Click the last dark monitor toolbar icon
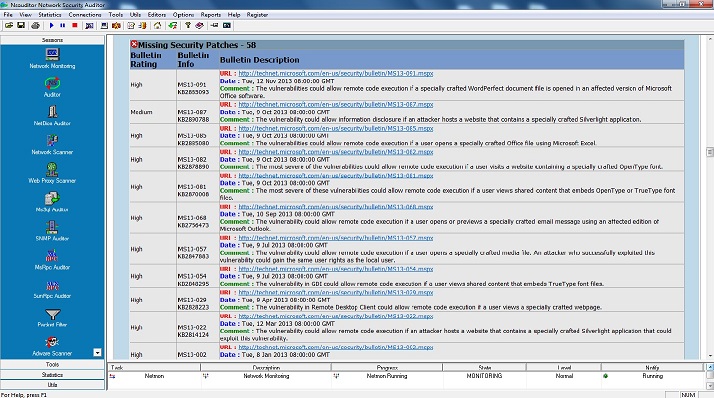Image resolution: width=714 pixels, height=398 pixels. coord(227,26)
